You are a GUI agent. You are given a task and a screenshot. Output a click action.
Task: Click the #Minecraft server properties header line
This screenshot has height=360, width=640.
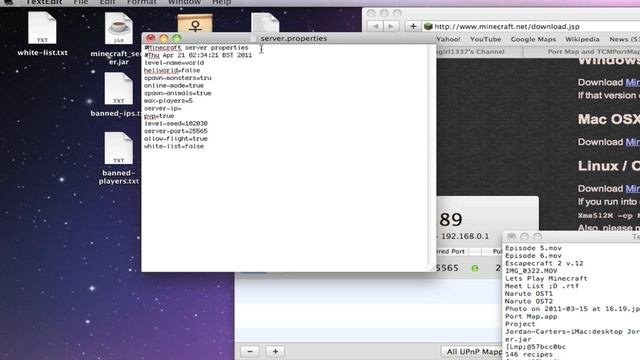point(196,48)
